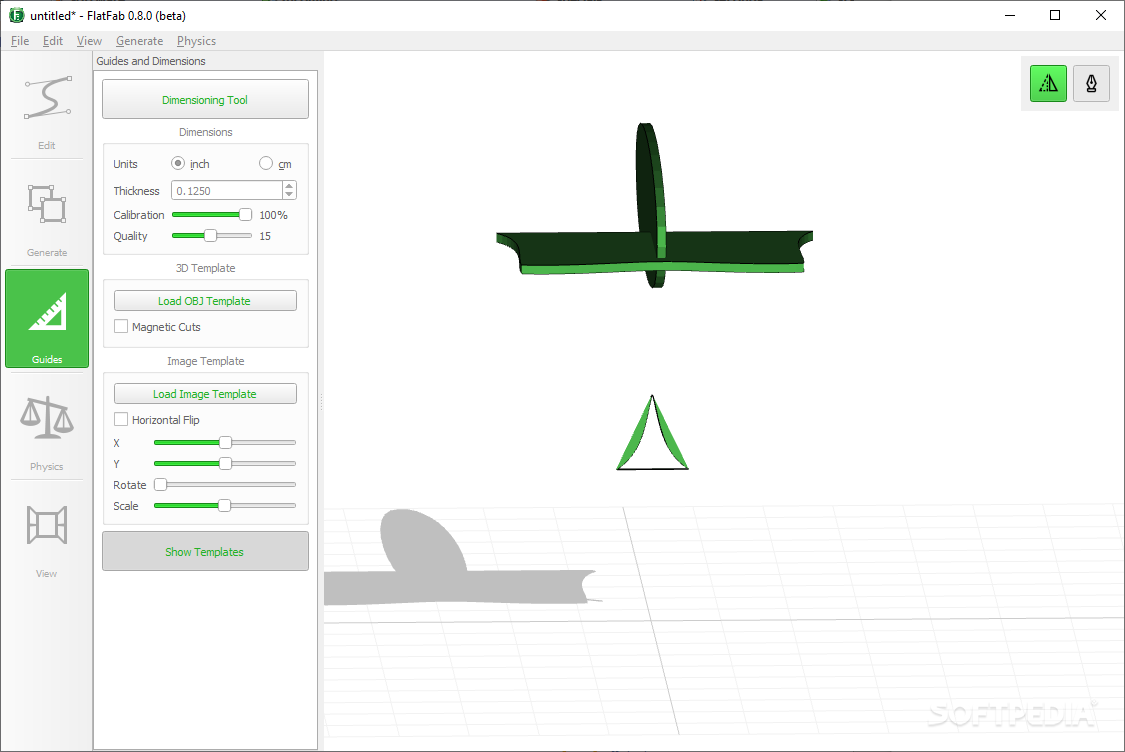
Task: Decrease Thickness with down arrow
Action: (x=289, y=194)
